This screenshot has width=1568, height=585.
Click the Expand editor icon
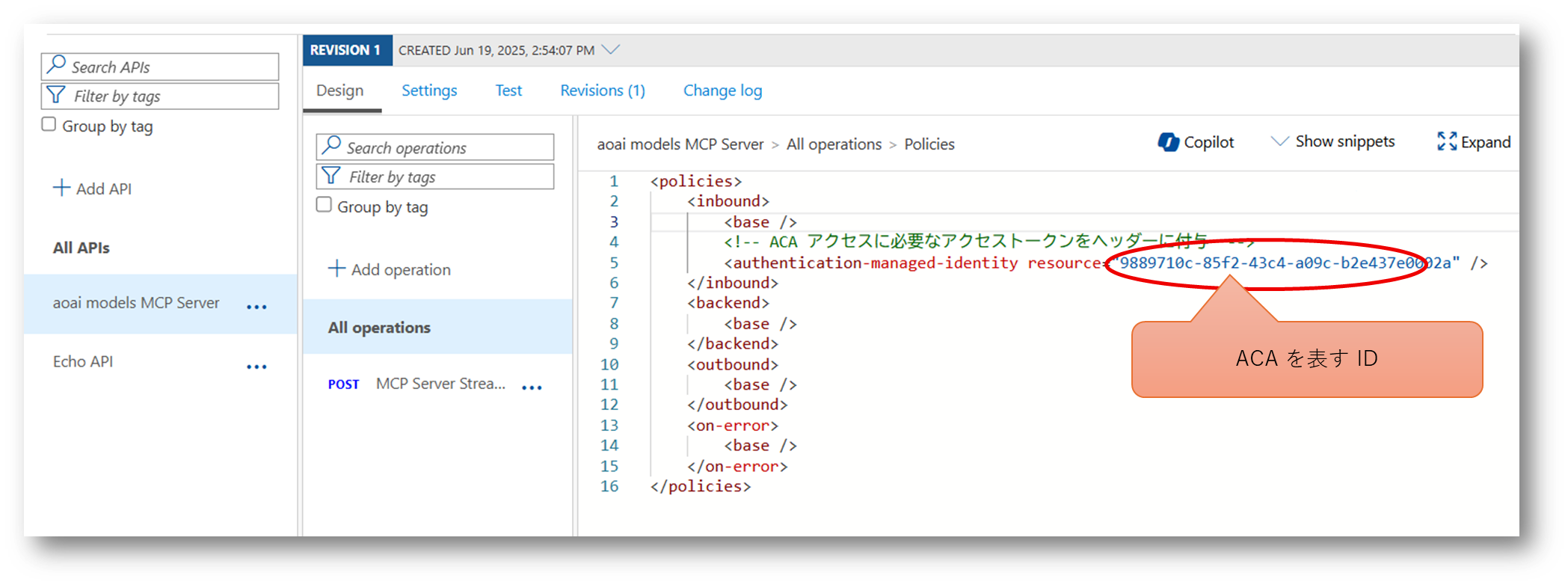coord(1447,141)
